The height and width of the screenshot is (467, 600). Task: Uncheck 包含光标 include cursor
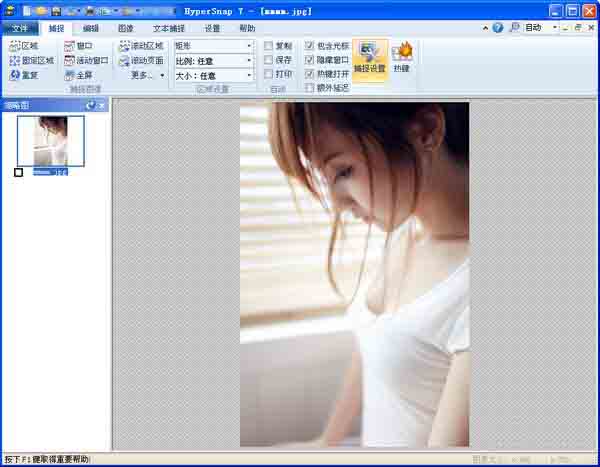coord(309,46)
